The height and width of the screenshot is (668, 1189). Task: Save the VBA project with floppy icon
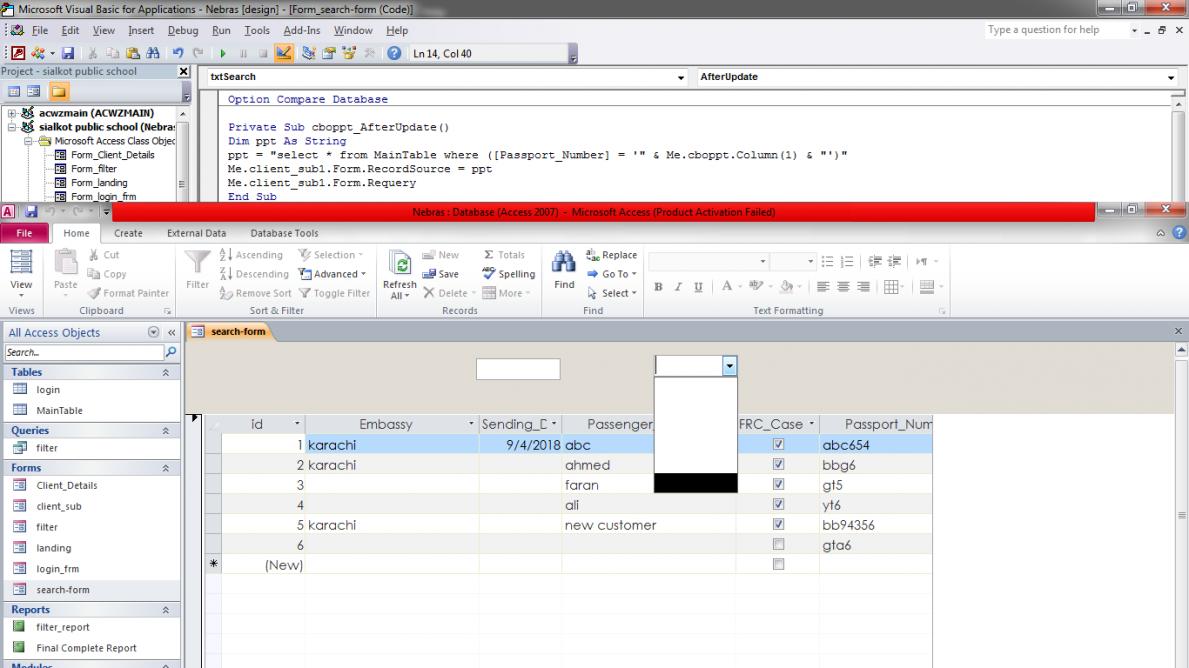click(67, 53)
